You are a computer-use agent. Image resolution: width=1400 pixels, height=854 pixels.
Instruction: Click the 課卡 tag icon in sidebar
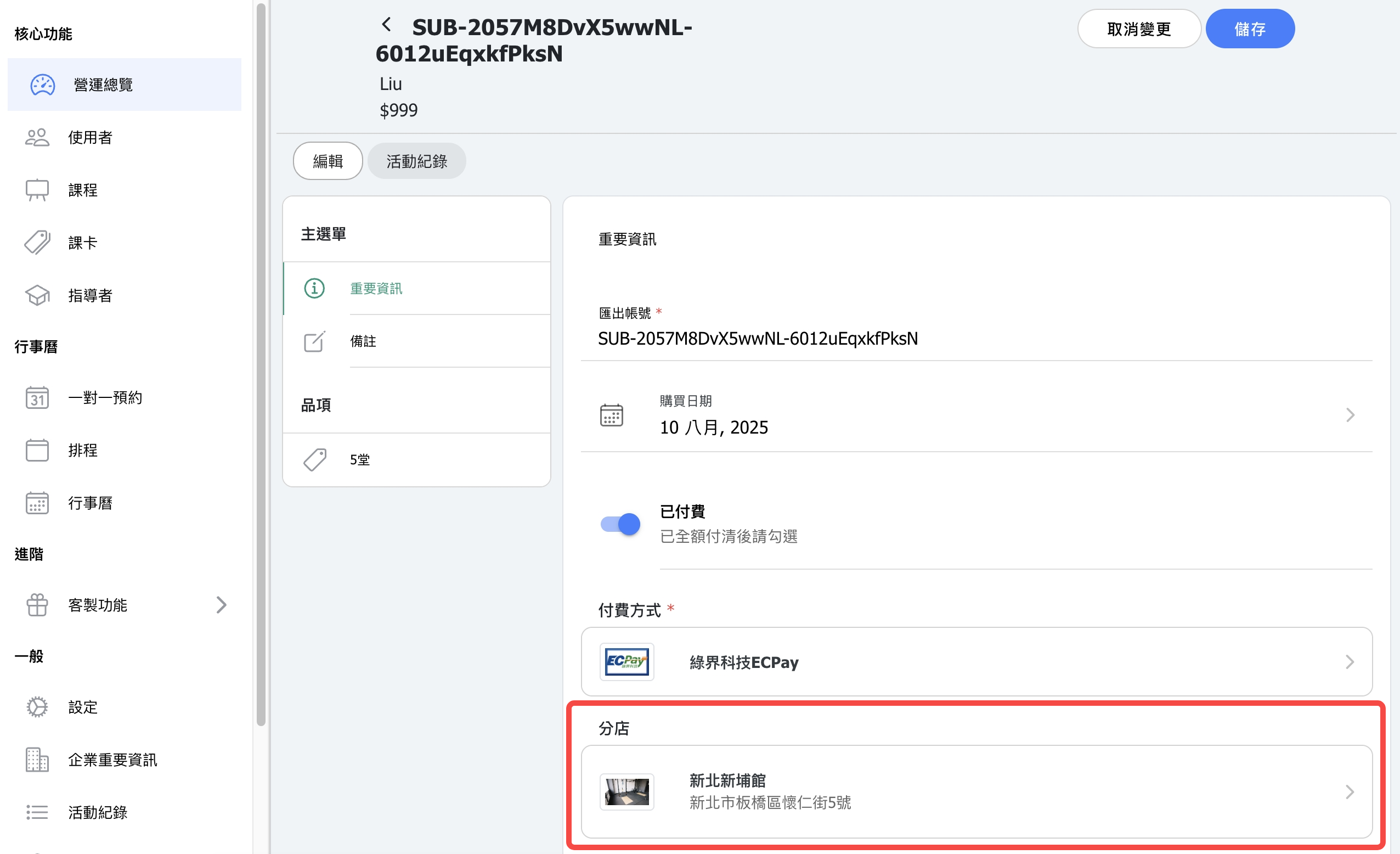click(37, 243)
